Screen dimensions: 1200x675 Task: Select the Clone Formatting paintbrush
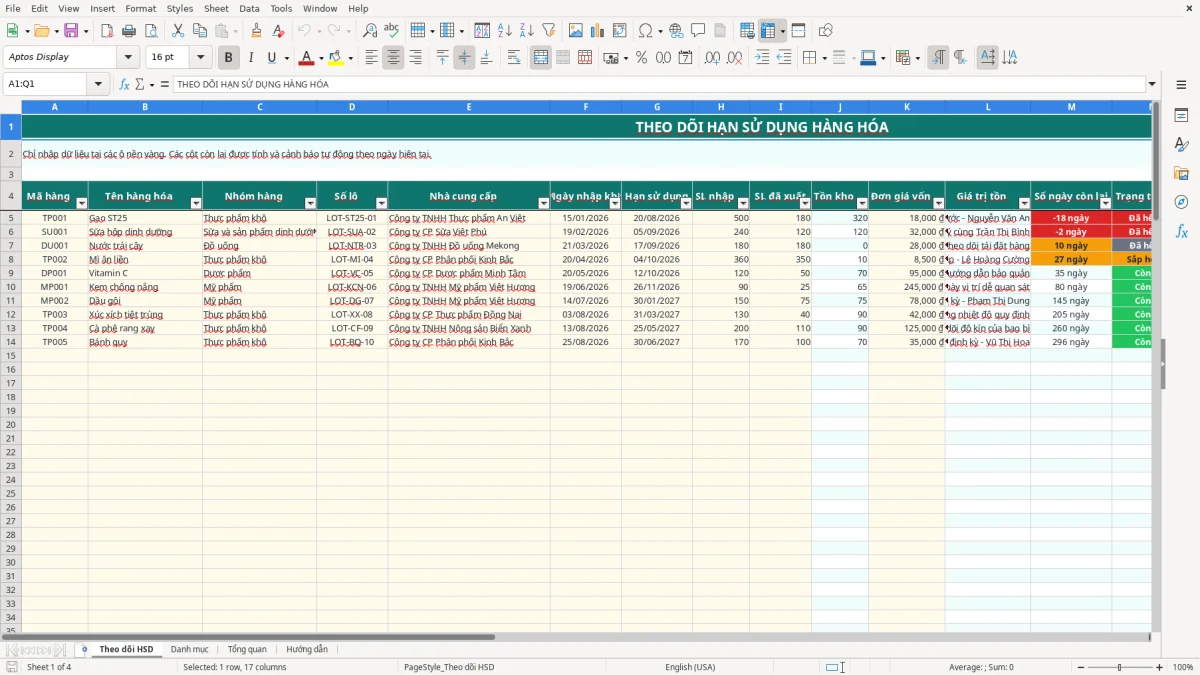click(x=256, y=31)
